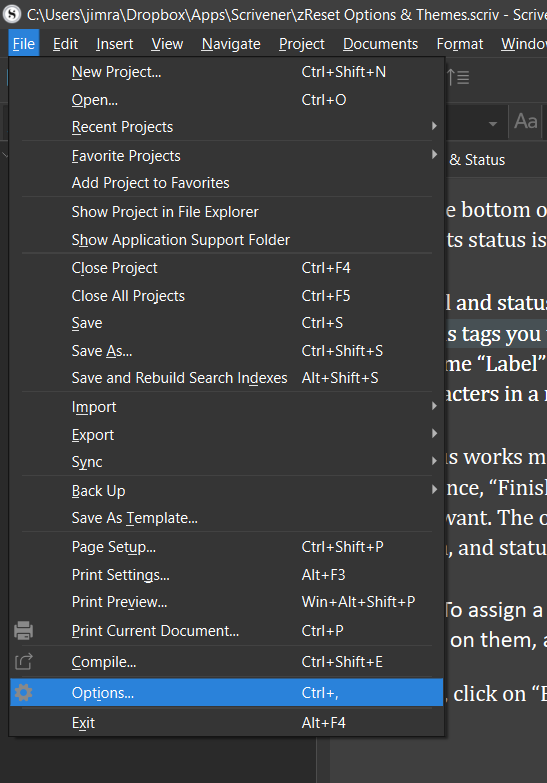Open the Documents menu
547x783 pixels.
click(x=380, y=44)
